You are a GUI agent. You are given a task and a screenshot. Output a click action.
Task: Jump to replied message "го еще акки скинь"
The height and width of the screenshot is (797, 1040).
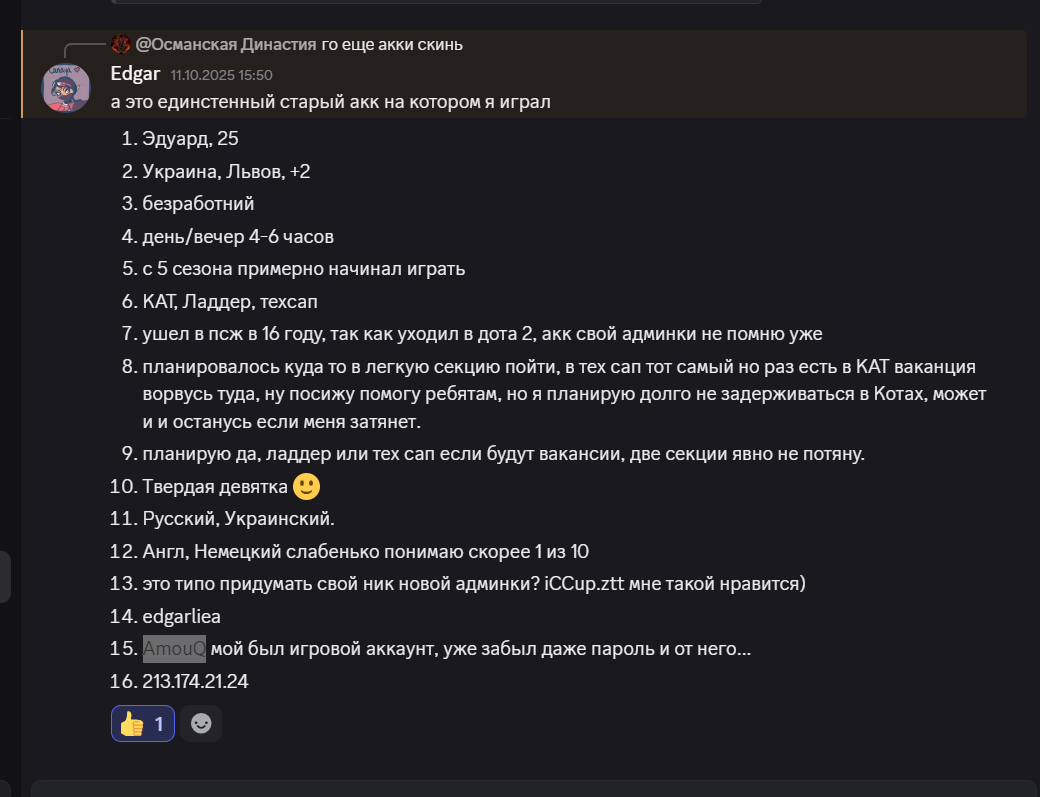(392, 44)
